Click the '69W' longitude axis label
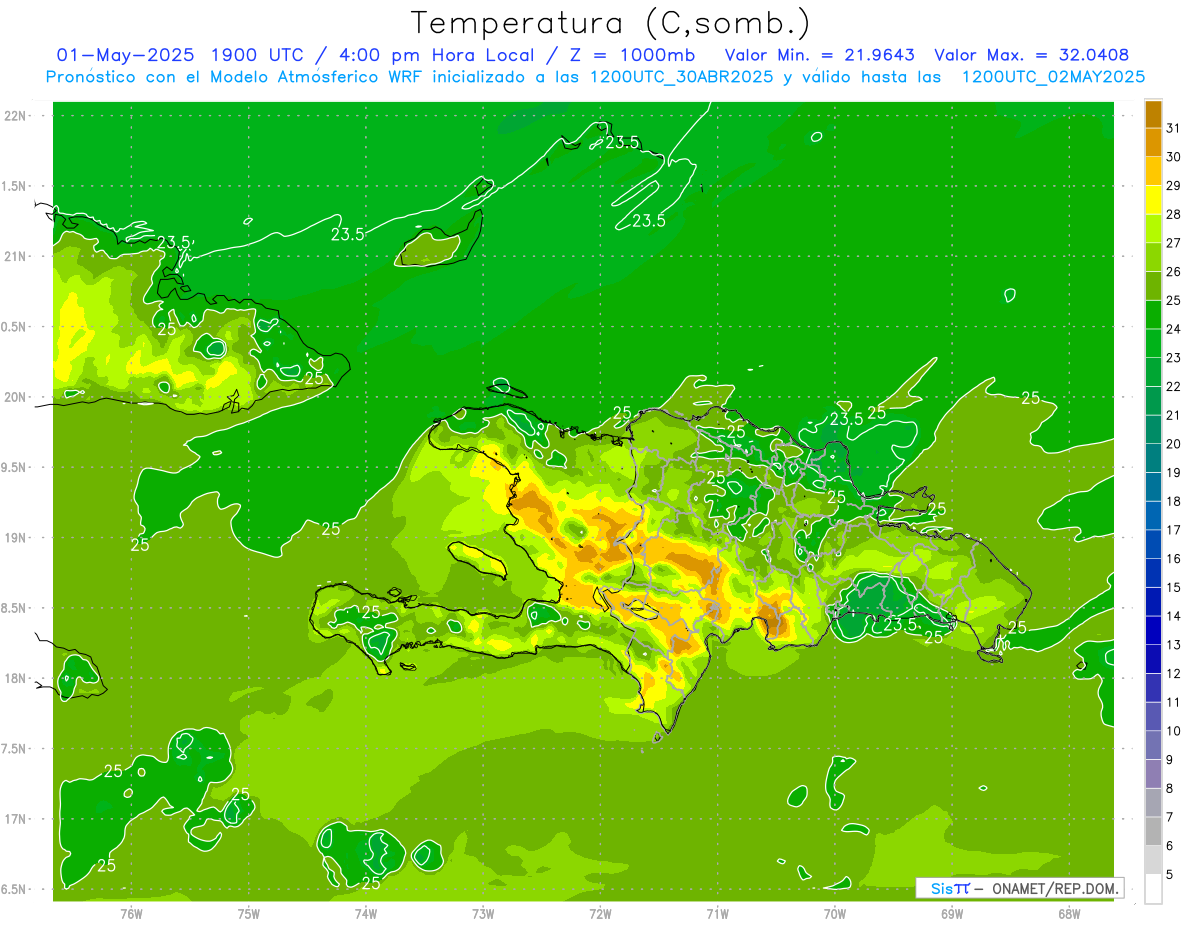This screenshot has height=927, width=1200. 952,913
